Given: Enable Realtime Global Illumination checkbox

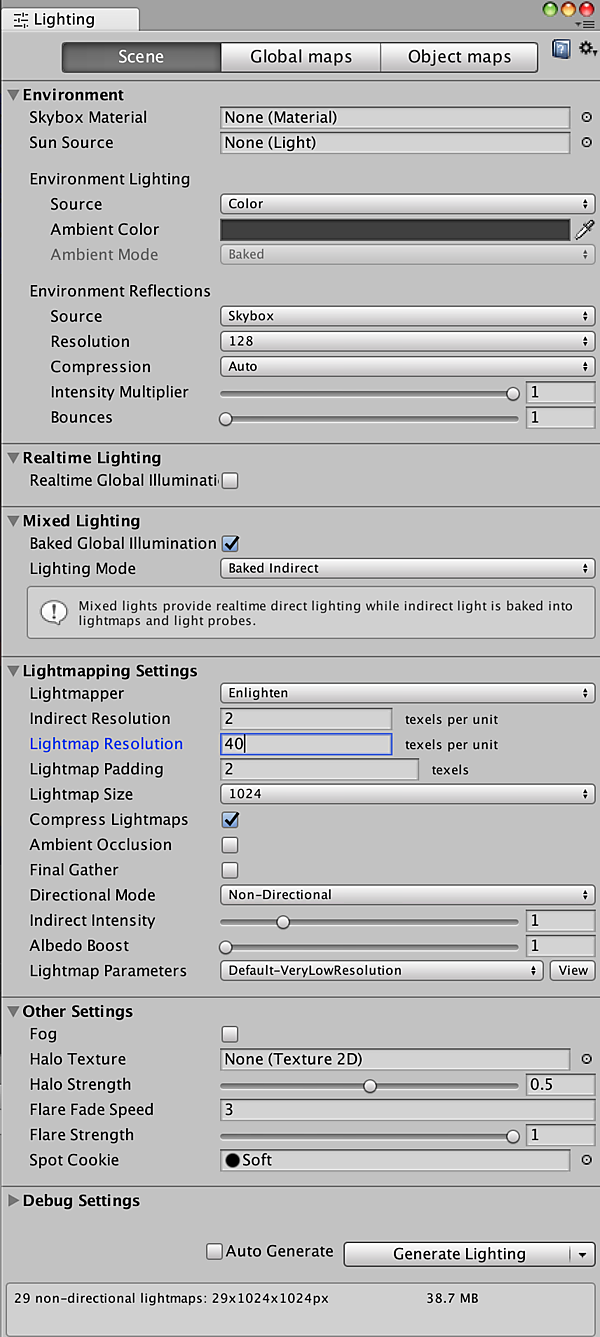Looking at the screenshot, I should 230,481.
